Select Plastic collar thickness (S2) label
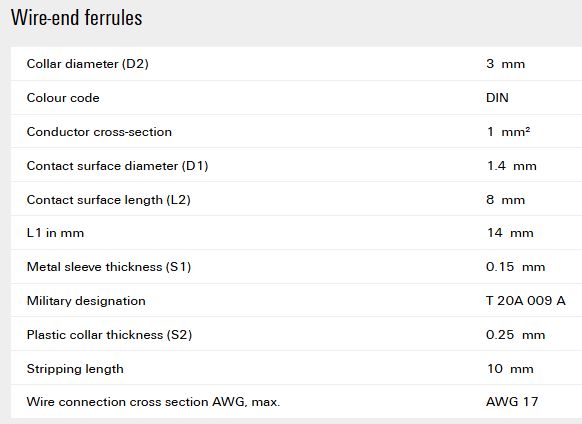Screen dimensions: 582x424 pyautogui.click(x=109, y=335)
